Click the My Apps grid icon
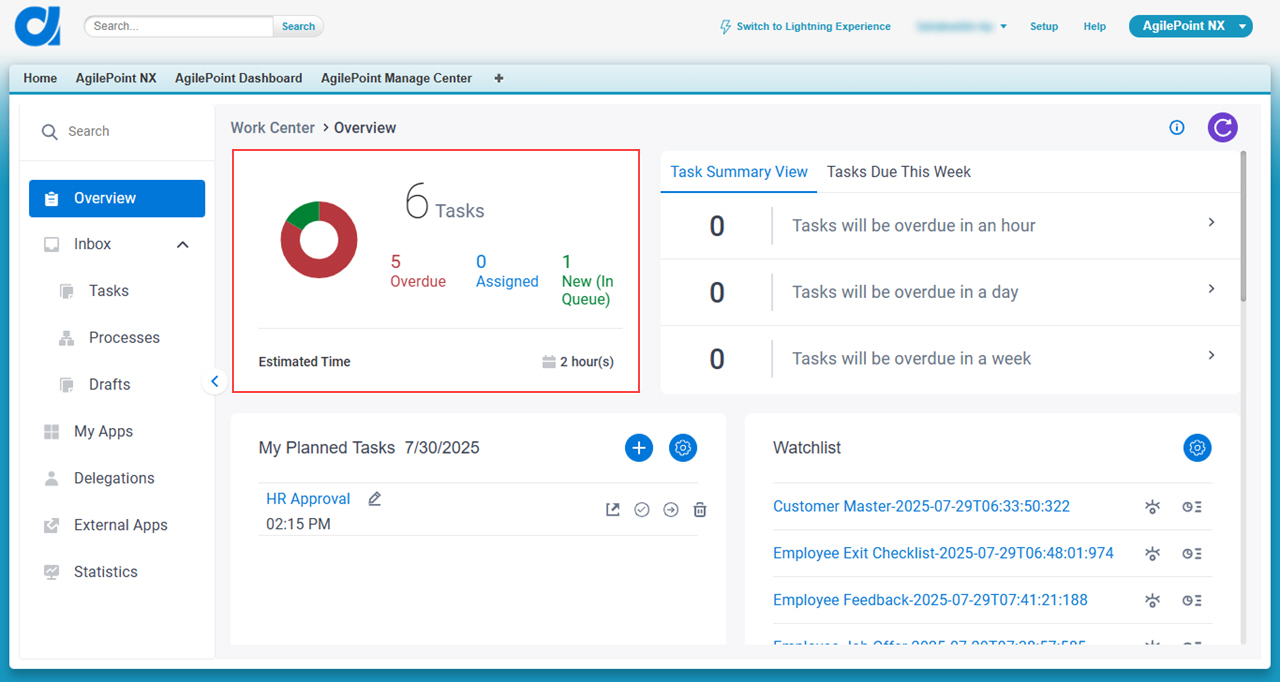The height and width of the screenshot is (682, 1280). tap(52, 432)
